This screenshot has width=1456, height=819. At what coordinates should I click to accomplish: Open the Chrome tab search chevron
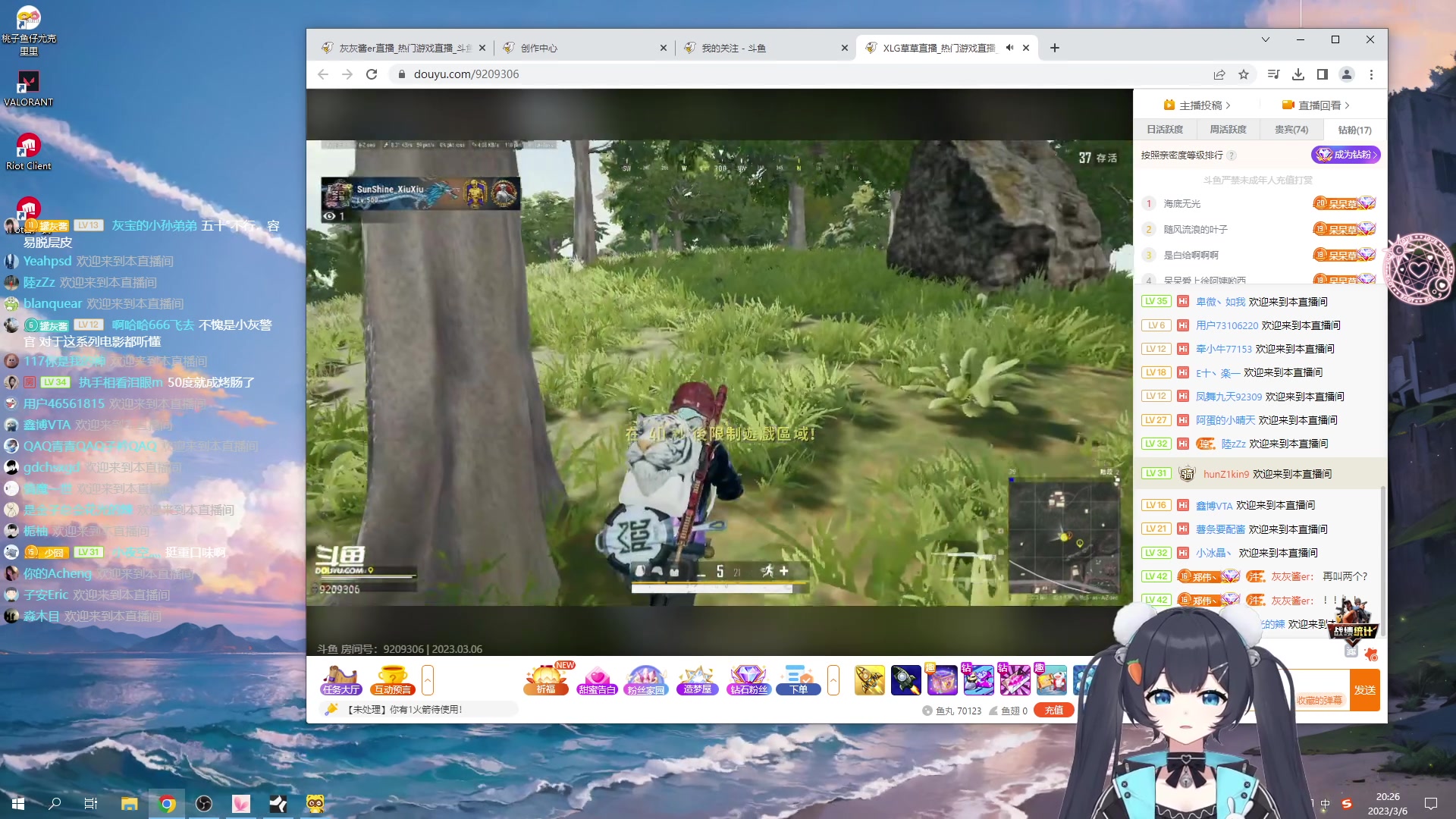(x=1266, y=39)
